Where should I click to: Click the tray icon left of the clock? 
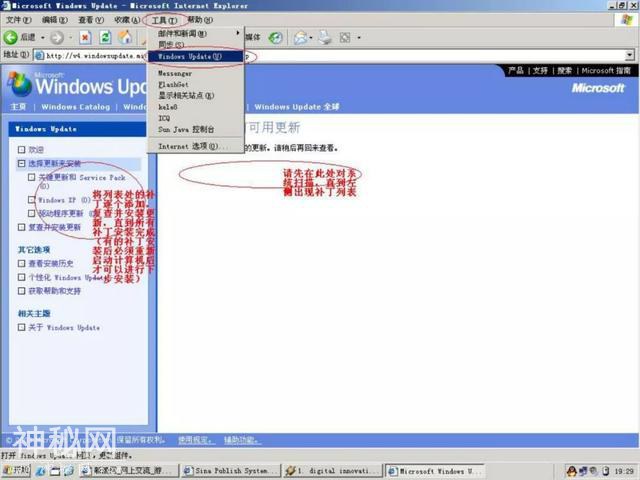(x=605, y=471)
